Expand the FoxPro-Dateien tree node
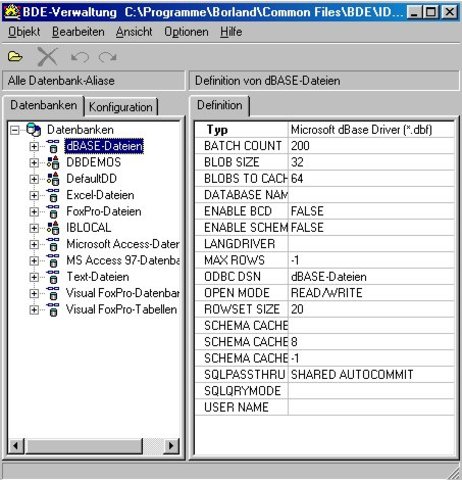The width and height of the screenshot is (462, 480). tap(34, 212)
